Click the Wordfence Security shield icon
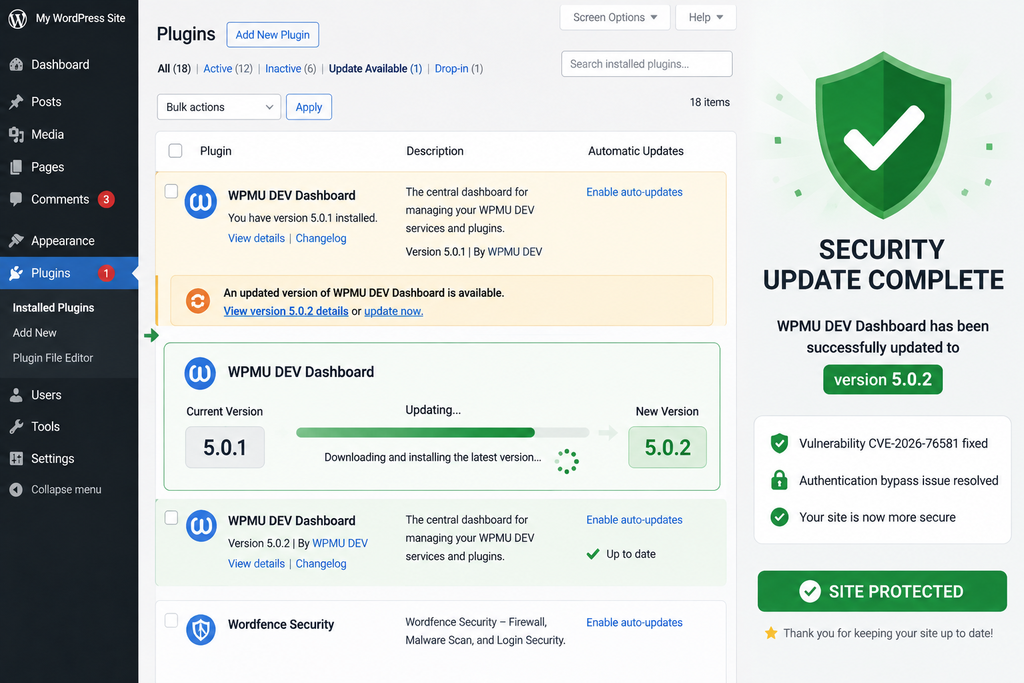Image resolution: width=1024 pixels, height=683 pixels. (201, 629)
